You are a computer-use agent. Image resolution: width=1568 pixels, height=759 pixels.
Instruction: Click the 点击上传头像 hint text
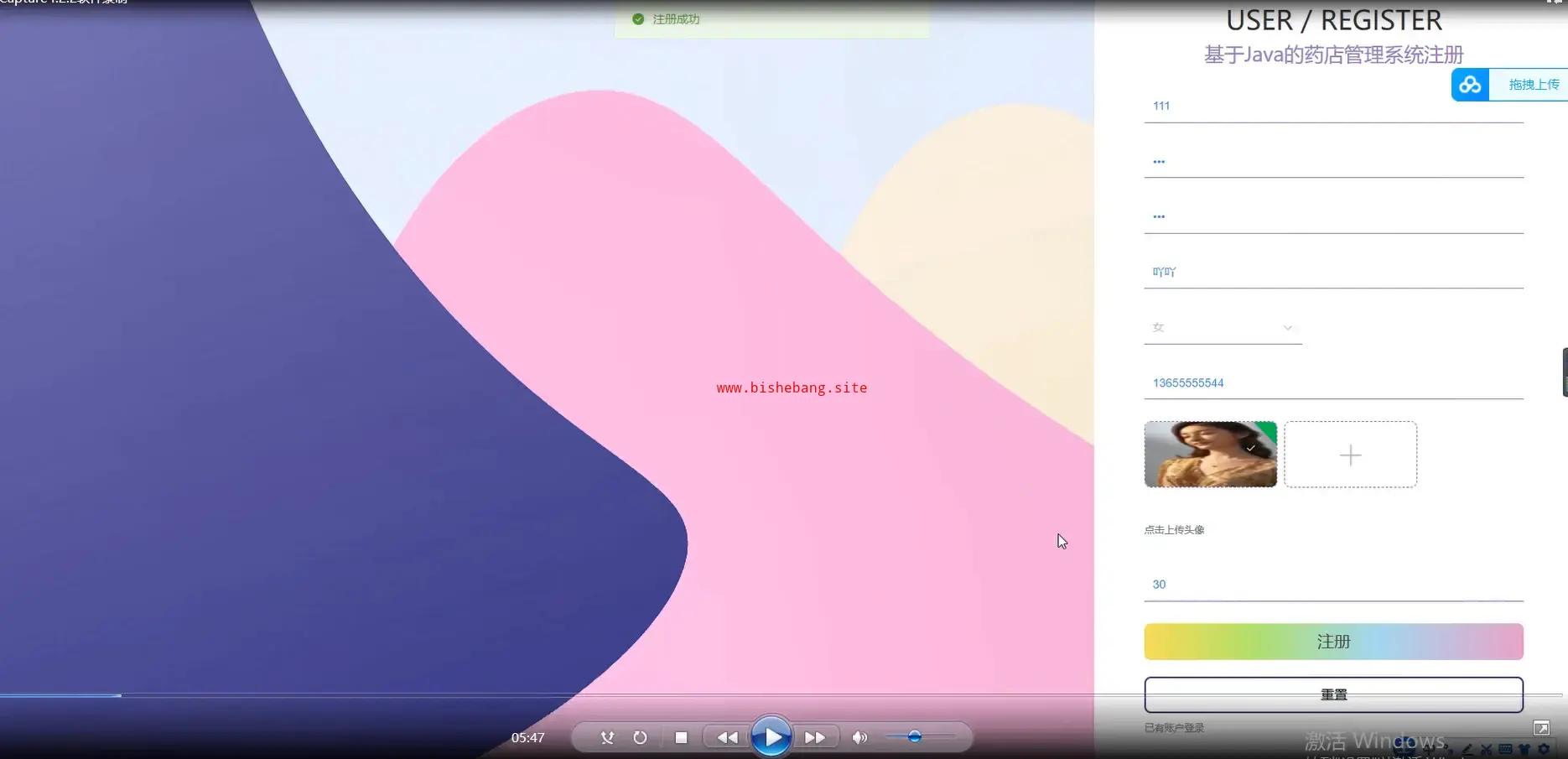[1174, 530]
